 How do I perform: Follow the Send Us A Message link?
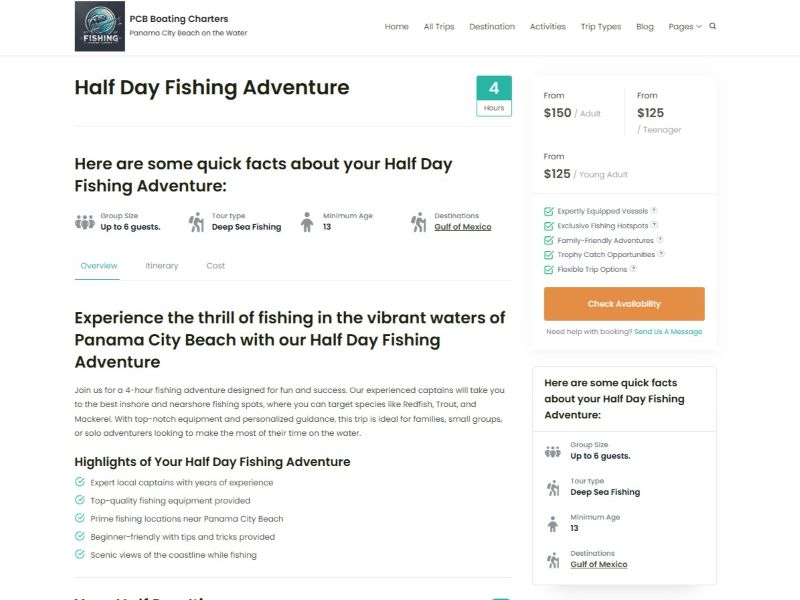[668, 332]
